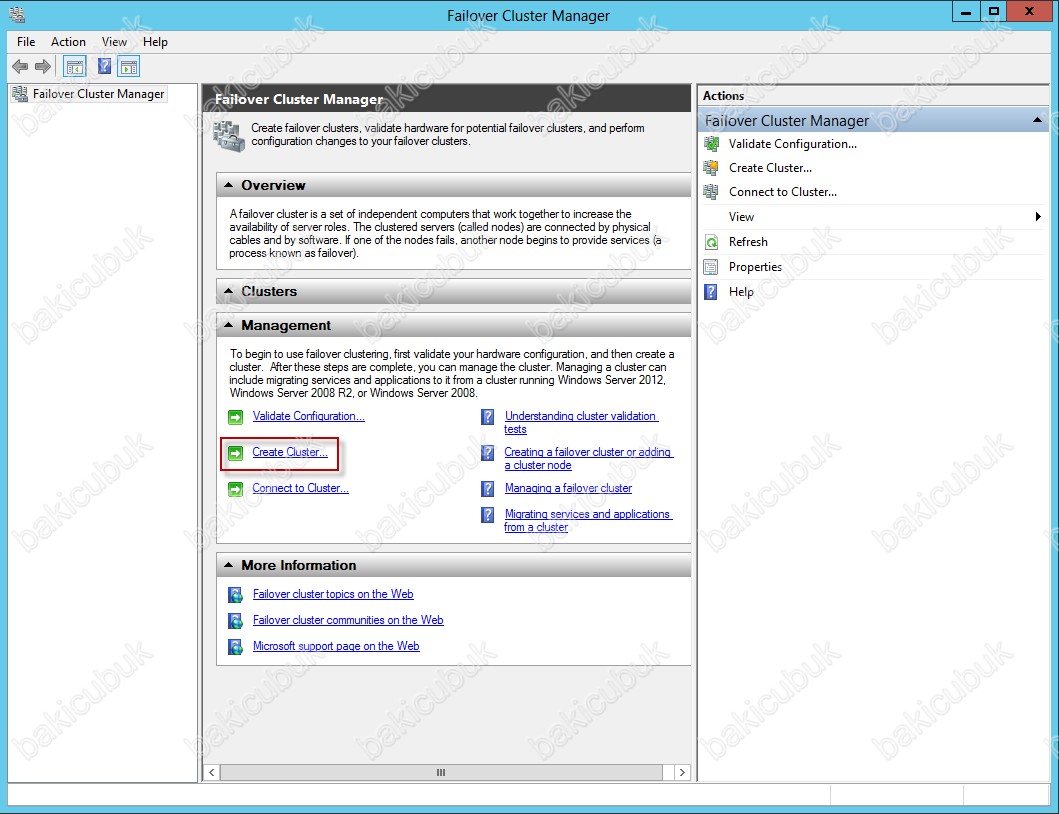Collapse the Clusters section
1059x814 pixels.
(228, 291)
